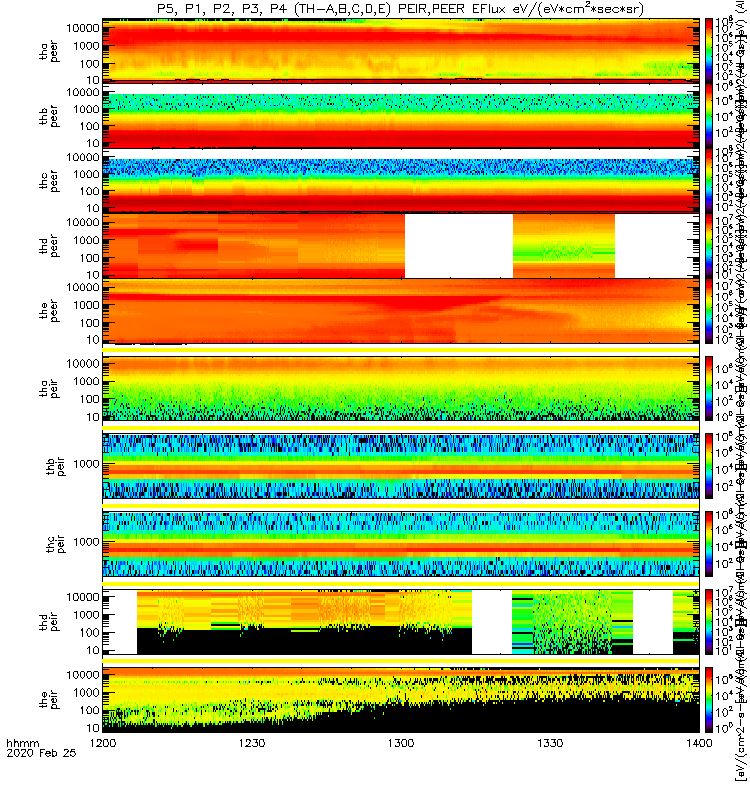Image resolution: width=750 pixels, height=800 pixels.
Task: Click the color bar beside thc peer panel
Action: pos(709,180)
